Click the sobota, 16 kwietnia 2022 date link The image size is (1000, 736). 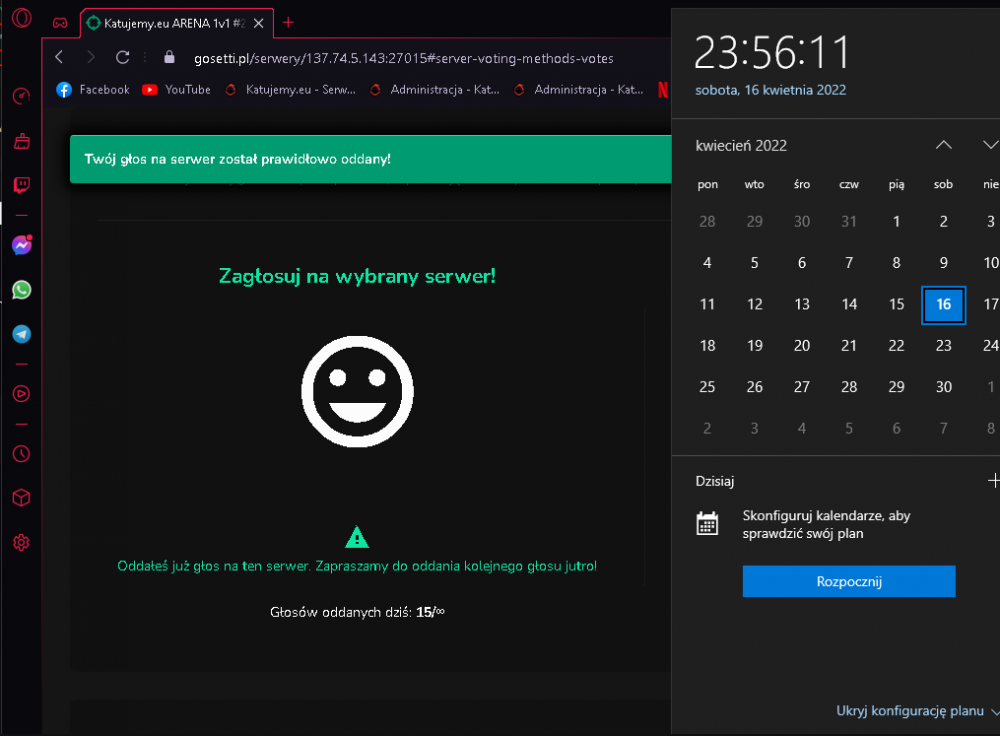770,90
